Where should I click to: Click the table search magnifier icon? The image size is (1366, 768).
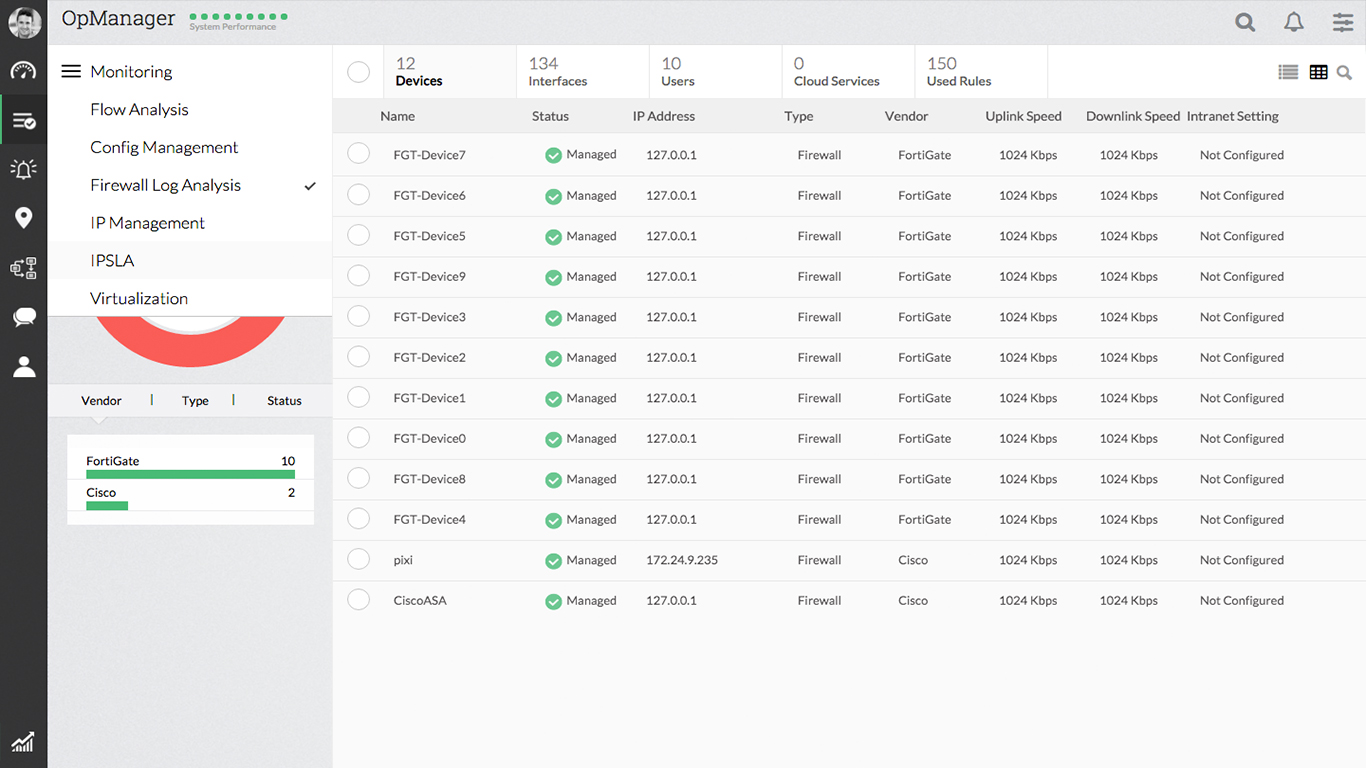tap(1344, 72)
